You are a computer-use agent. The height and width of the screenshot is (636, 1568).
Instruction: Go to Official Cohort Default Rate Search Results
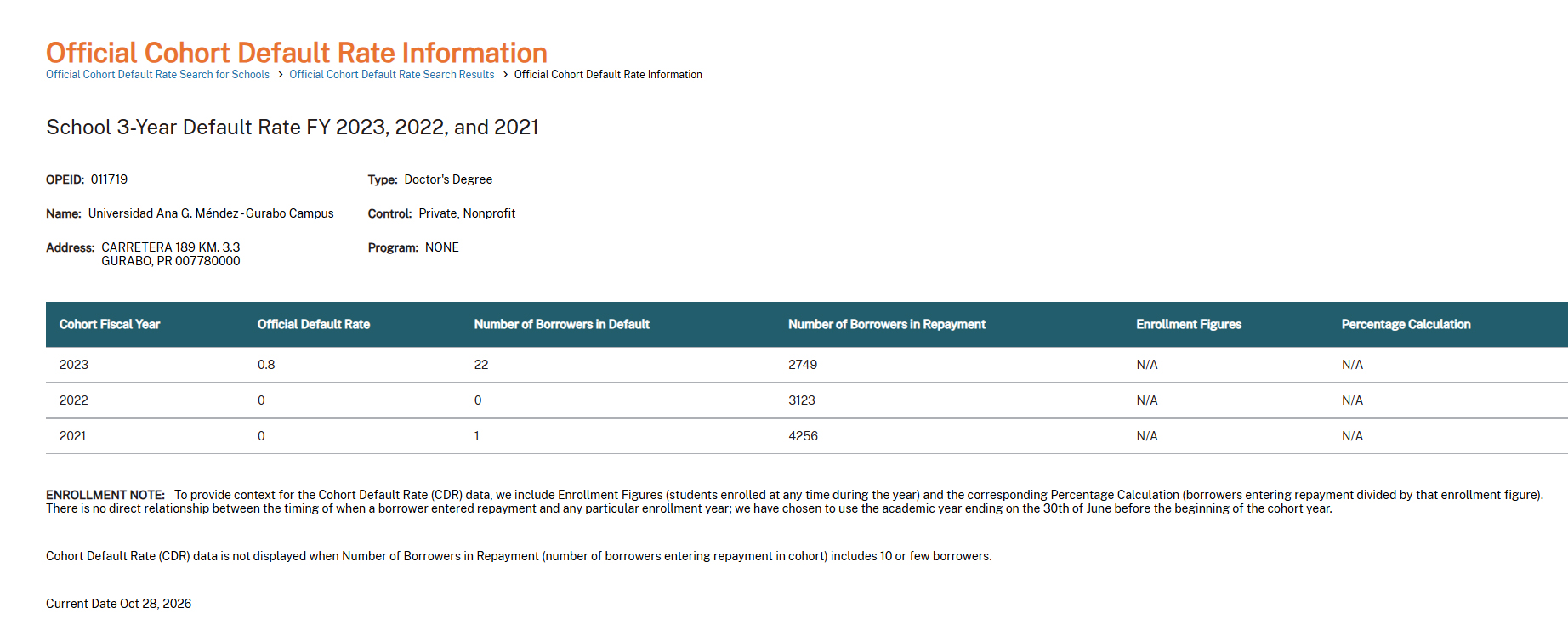(391, 75)
